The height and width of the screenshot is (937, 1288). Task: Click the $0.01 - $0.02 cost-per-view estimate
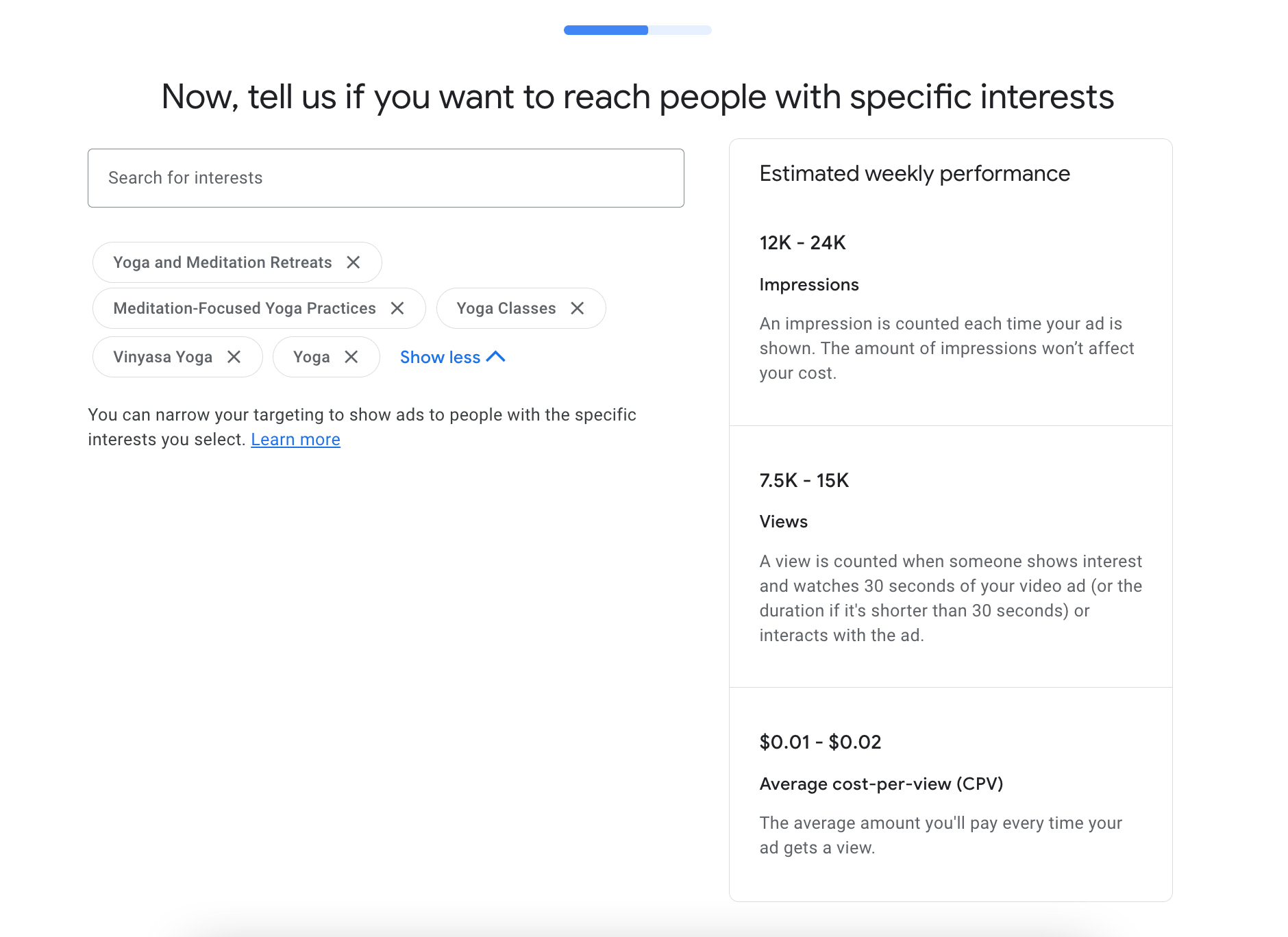point(820,742)
